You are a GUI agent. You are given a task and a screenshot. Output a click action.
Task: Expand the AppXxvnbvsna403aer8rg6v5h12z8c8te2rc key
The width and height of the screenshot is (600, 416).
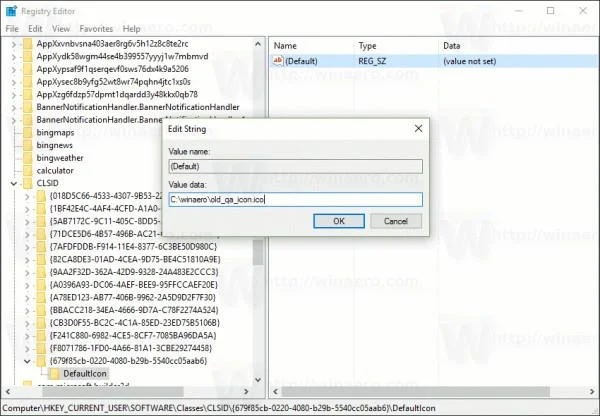point(14,44)
